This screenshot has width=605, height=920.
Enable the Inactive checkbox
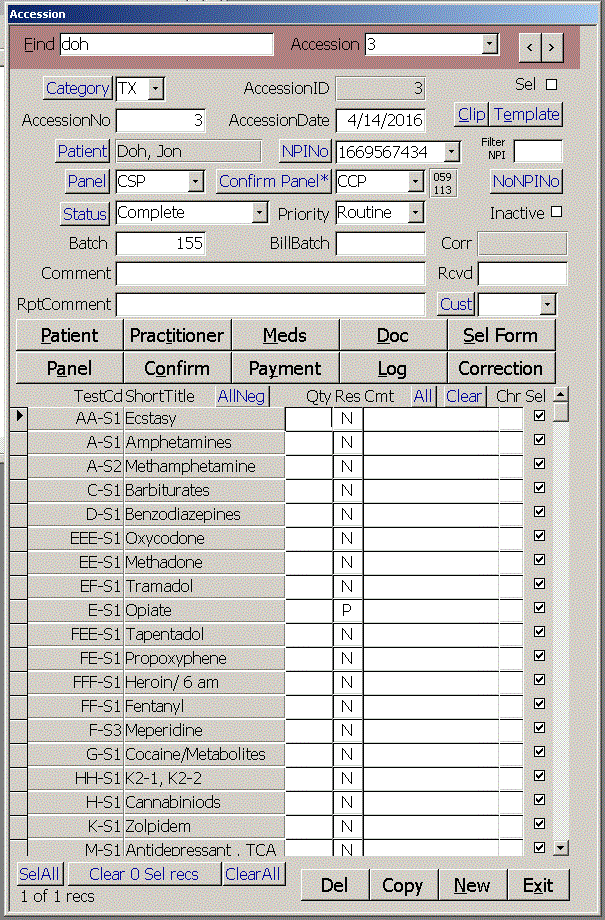click(557, 212)
